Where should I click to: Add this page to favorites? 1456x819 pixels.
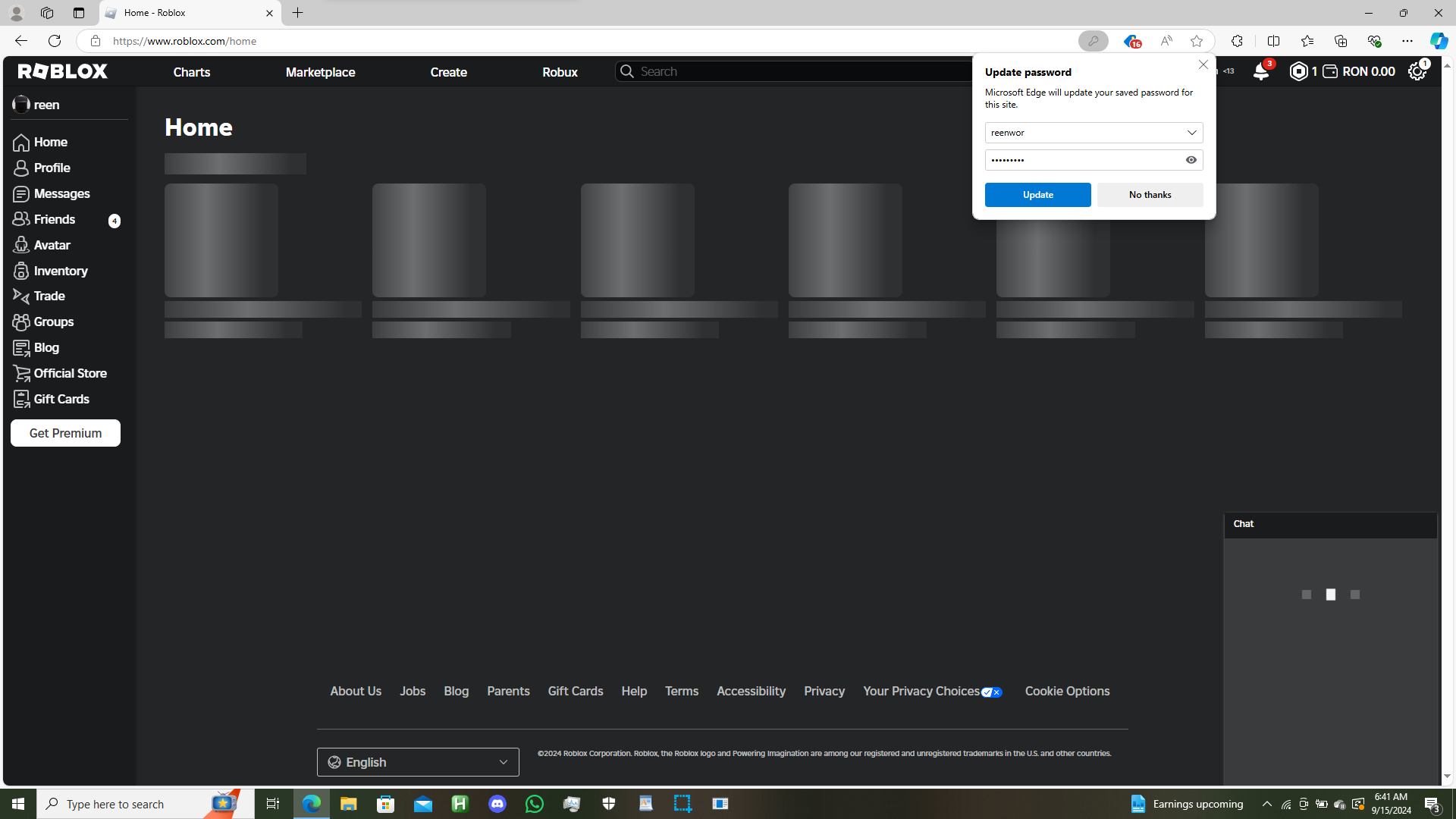(x=1197, y=41)
